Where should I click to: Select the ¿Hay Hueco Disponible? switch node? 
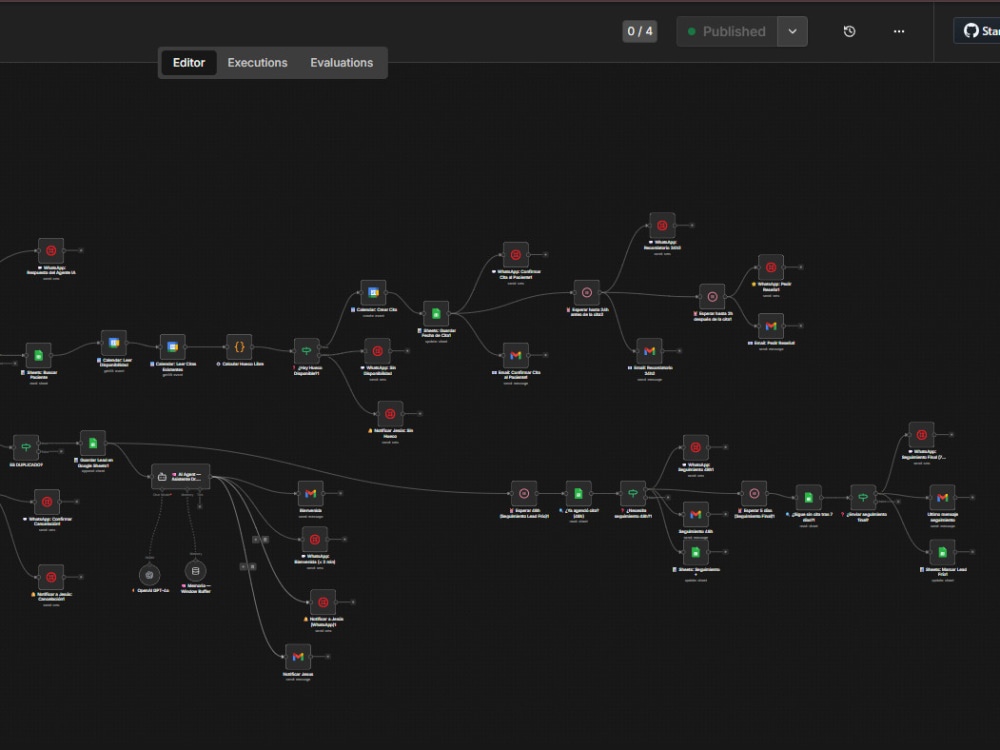tap(307, 351)
